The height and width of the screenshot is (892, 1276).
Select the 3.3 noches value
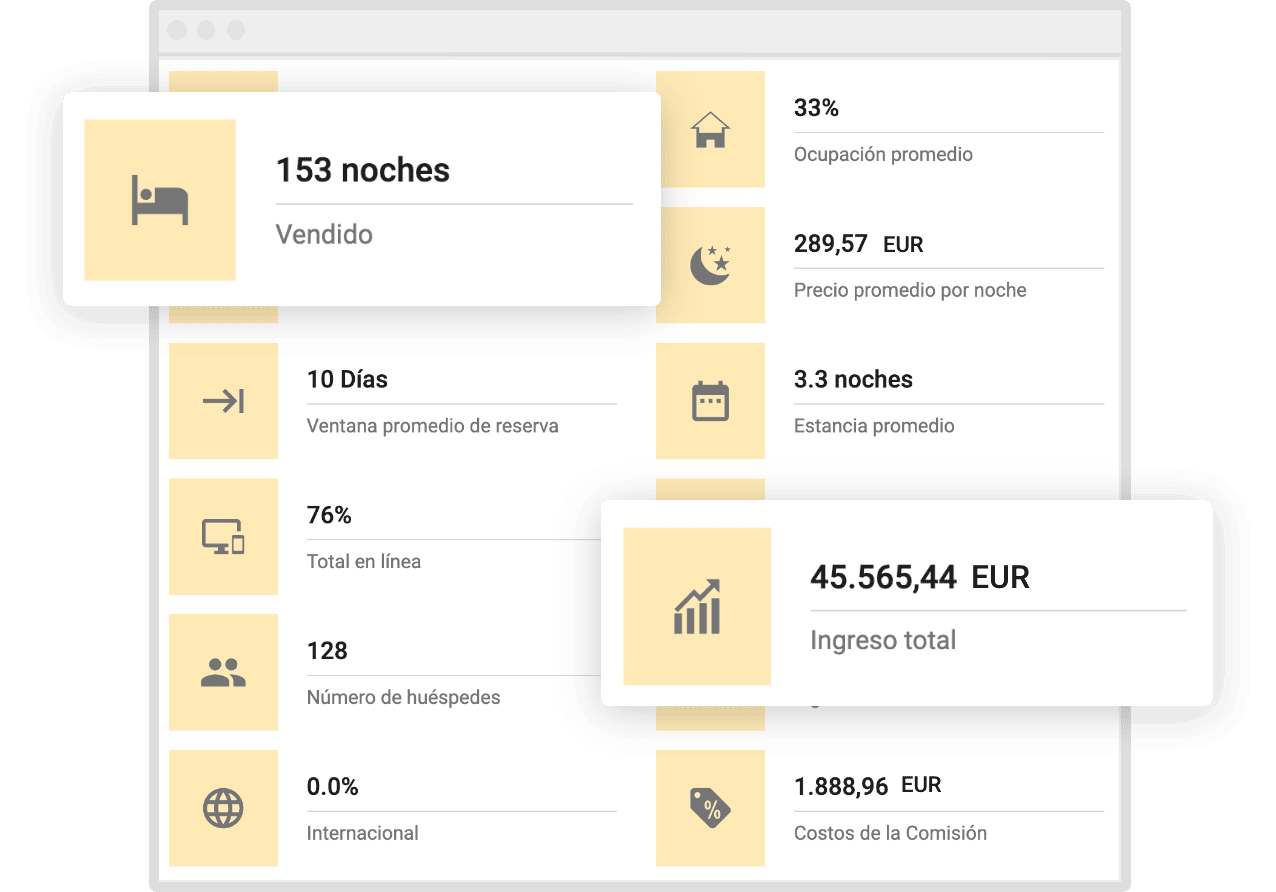[x=853, y=380]
